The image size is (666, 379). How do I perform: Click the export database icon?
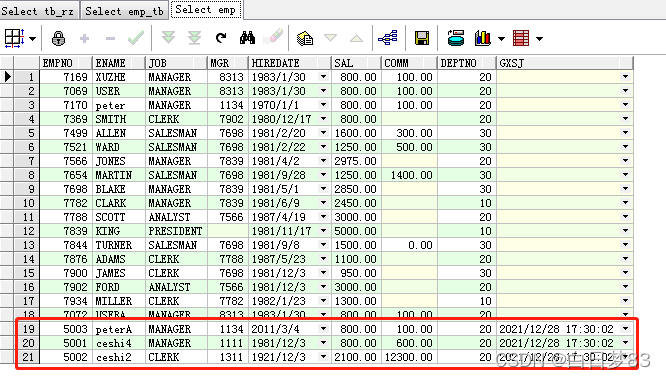[x=456, y=38]
